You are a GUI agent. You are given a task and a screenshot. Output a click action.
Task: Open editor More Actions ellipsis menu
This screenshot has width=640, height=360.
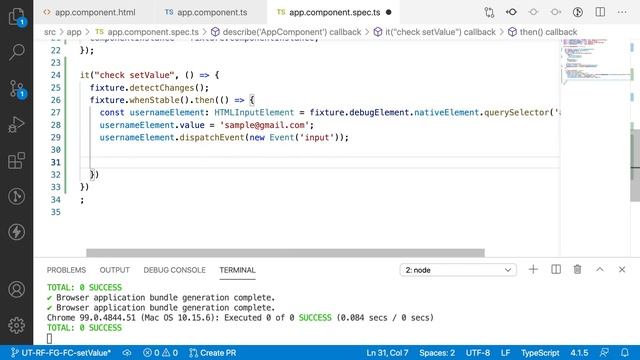622,12
